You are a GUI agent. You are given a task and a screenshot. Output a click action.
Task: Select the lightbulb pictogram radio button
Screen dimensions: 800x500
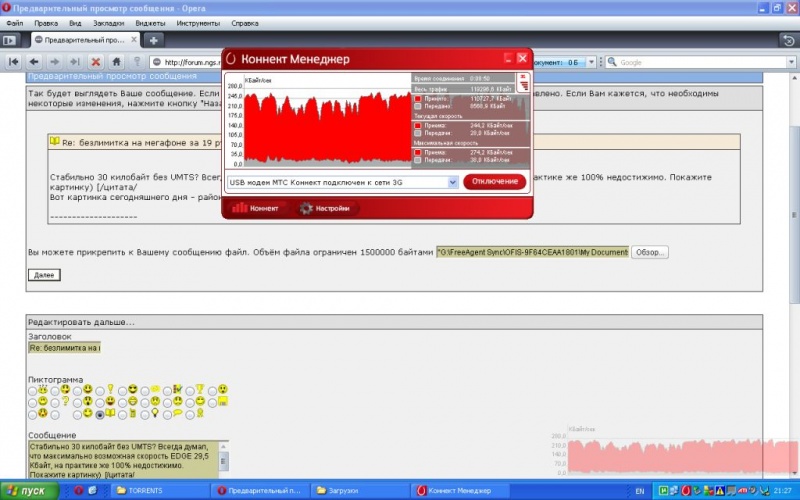(x=147, y=413)
